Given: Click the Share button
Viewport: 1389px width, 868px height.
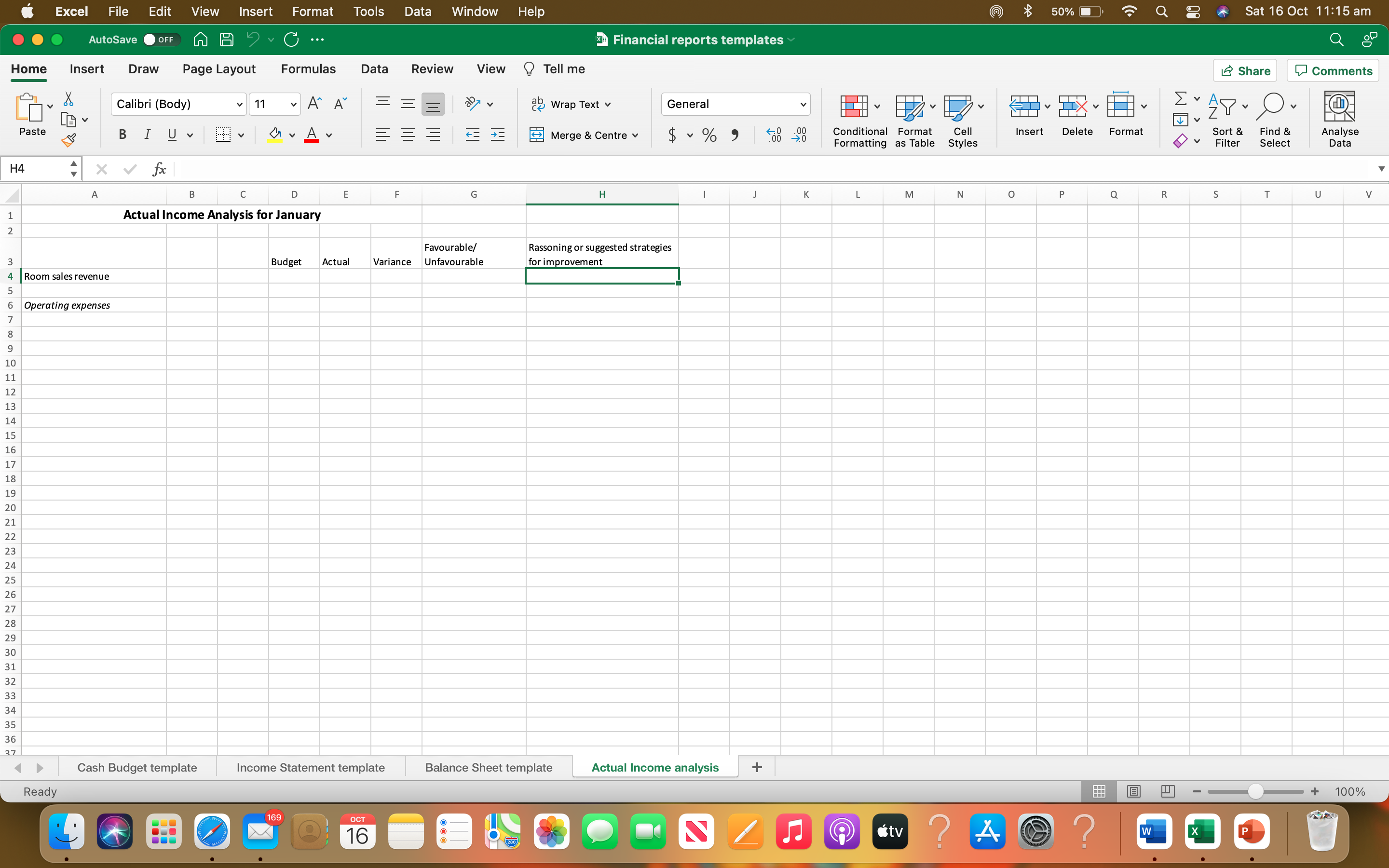Looking at the screenshot, I should (1244, 70).
